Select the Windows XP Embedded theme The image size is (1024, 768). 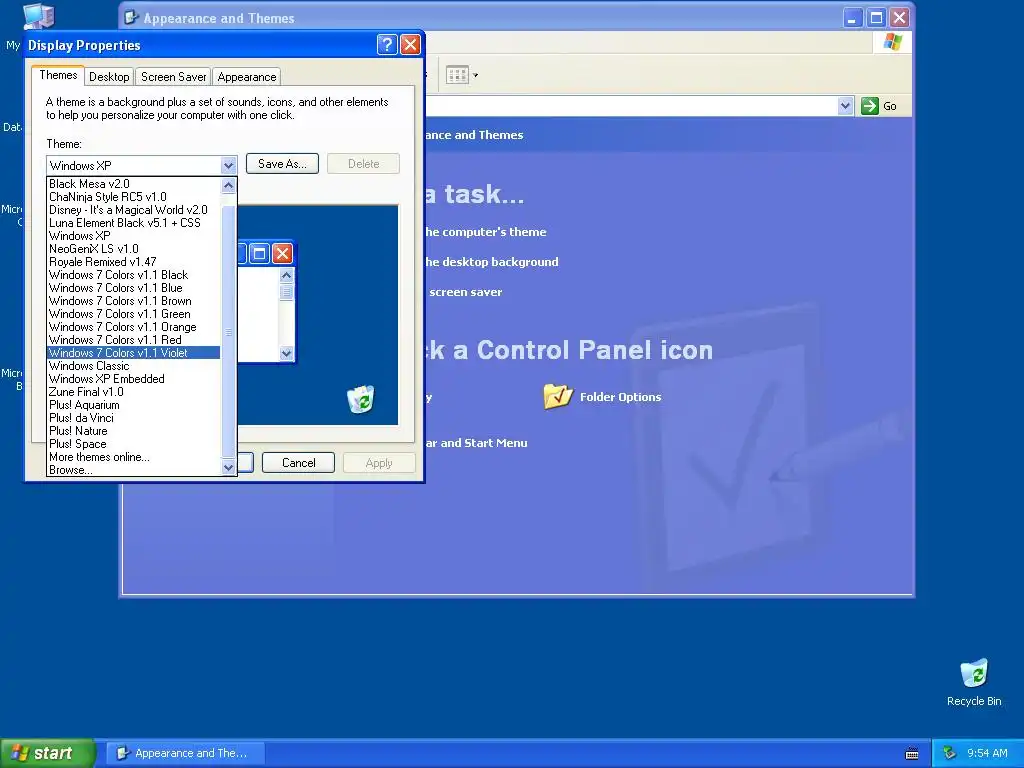point(134,379)
